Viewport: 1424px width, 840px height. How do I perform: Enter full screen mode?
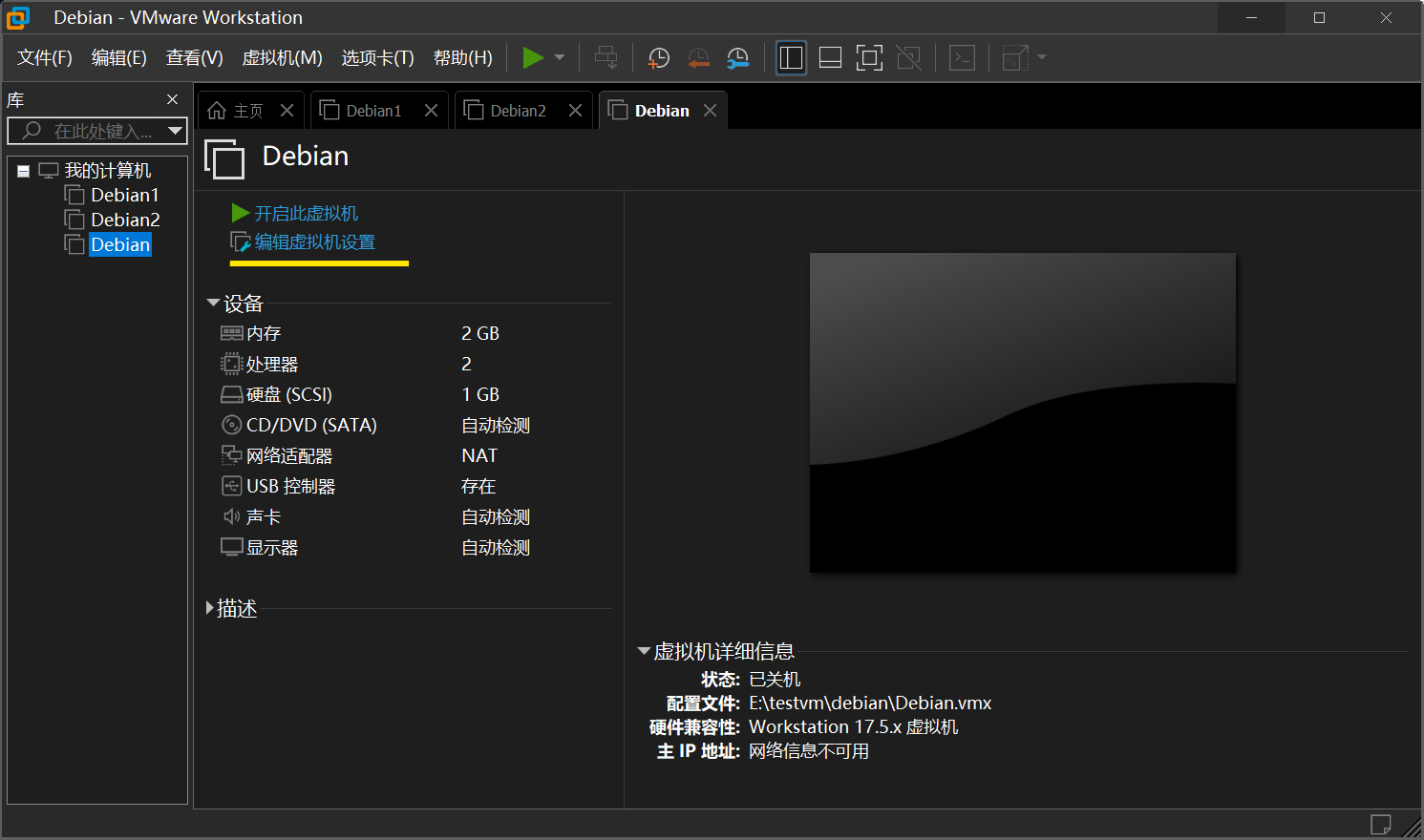[869, 58]
